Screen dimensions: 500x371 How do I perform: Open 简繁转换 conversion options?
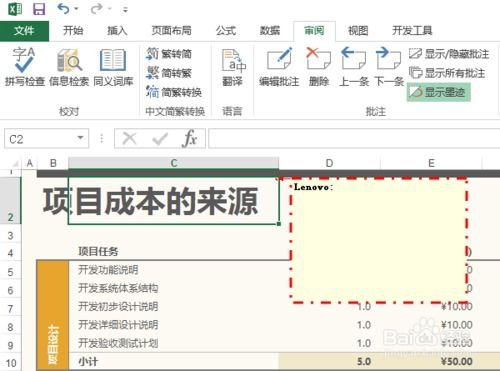(174, 92)
